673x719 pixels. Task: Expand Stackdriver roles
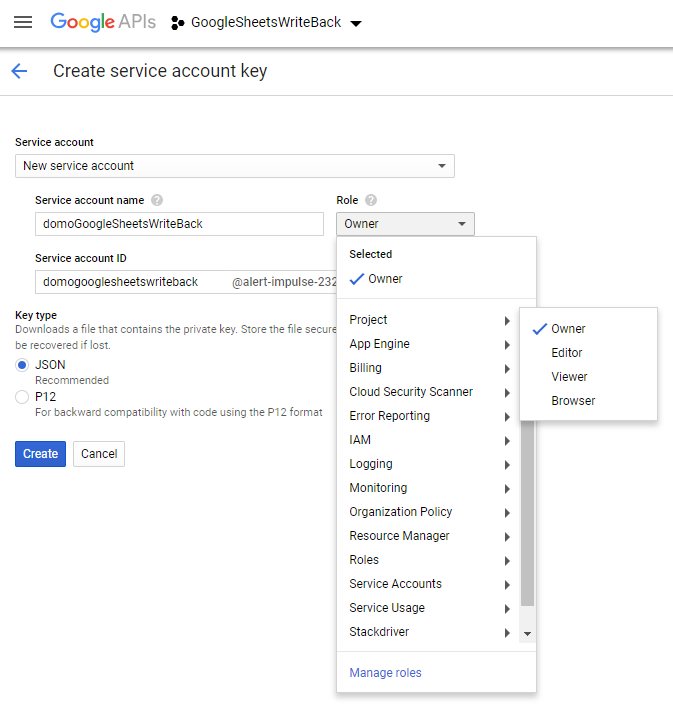pyautogui.click(x=430, y=632)
